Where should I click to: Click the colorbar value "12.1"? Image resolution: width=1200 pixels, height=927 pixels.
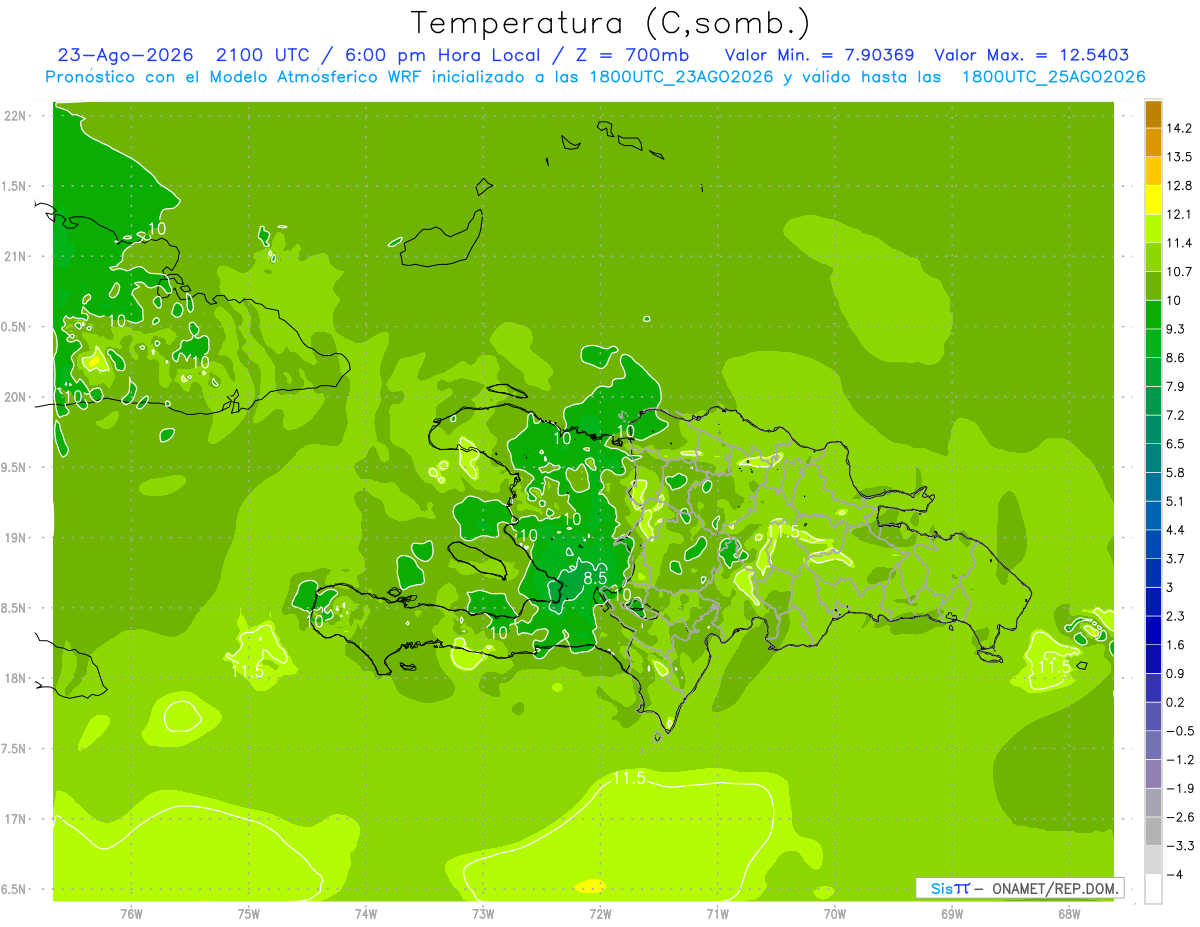pyautogui.click(x=1180, y=215)
